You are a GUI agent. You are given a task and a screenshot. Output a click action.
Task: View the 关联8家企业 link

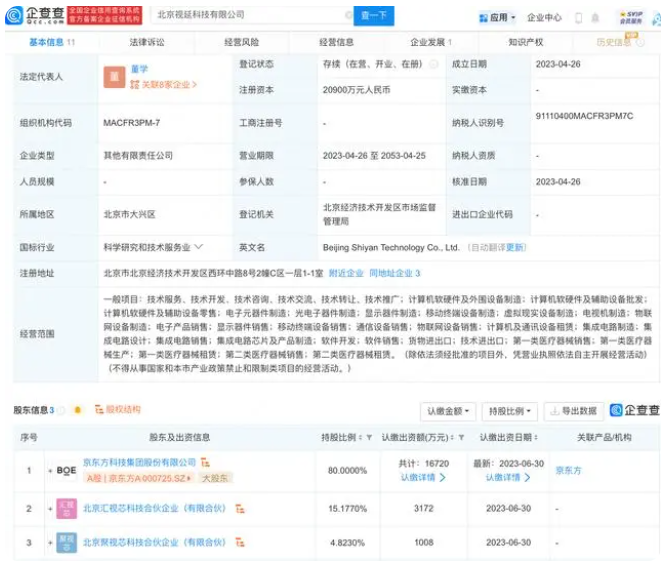coord(164,84)
